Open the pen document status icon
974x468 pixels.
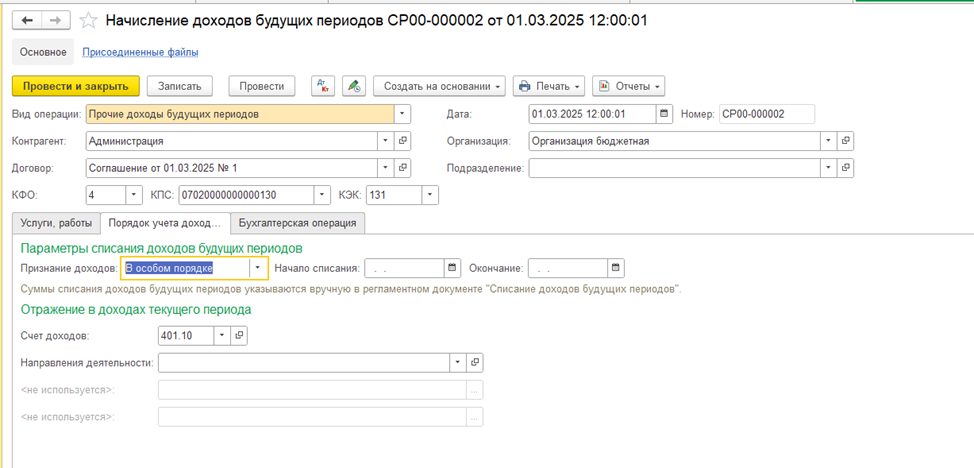point(354,86)
